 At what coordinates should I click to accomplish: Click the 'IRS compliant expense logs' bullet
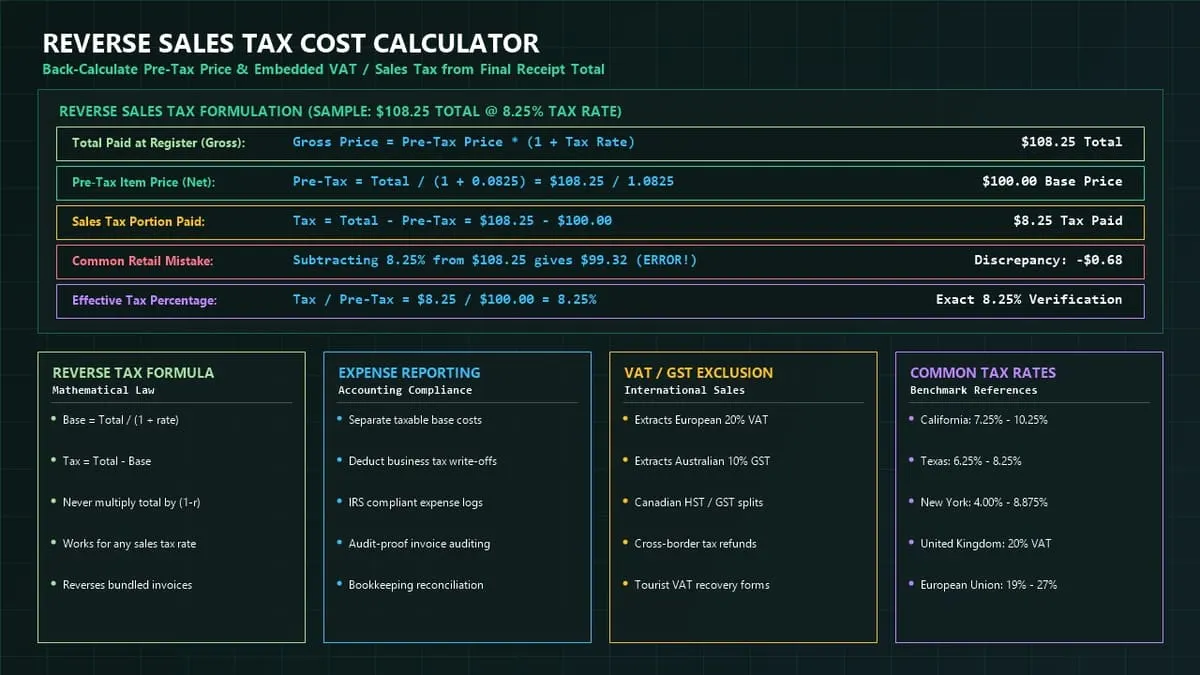(415, 502)
